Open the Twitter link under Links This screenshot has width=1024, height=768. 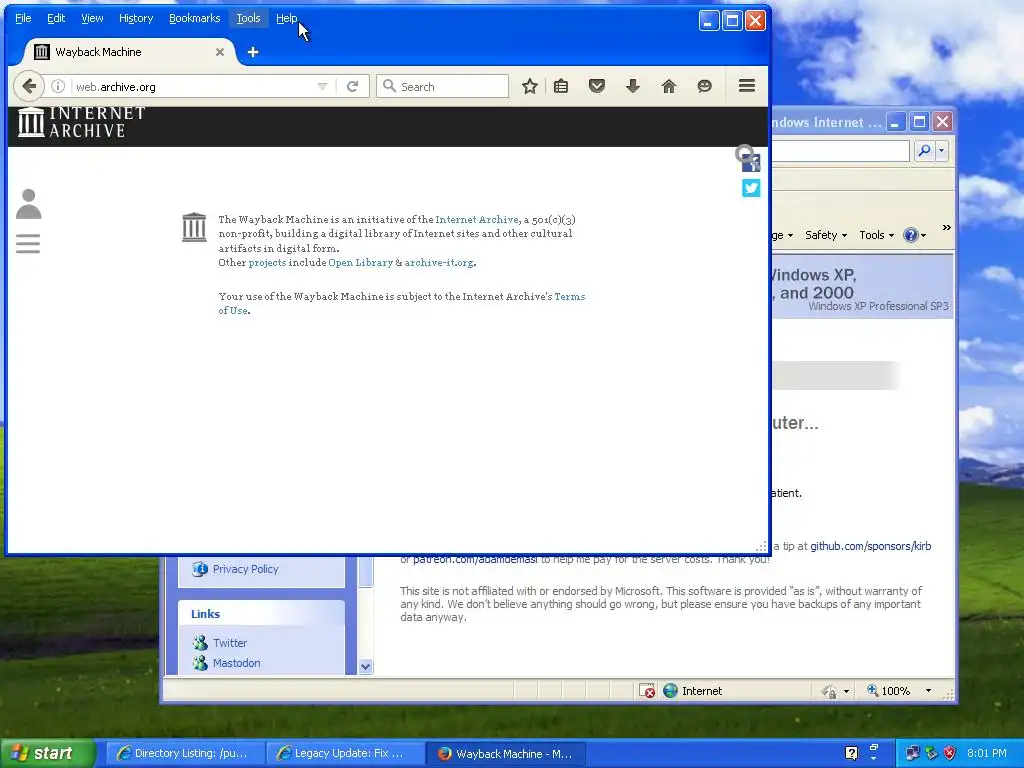click(230, 643)
